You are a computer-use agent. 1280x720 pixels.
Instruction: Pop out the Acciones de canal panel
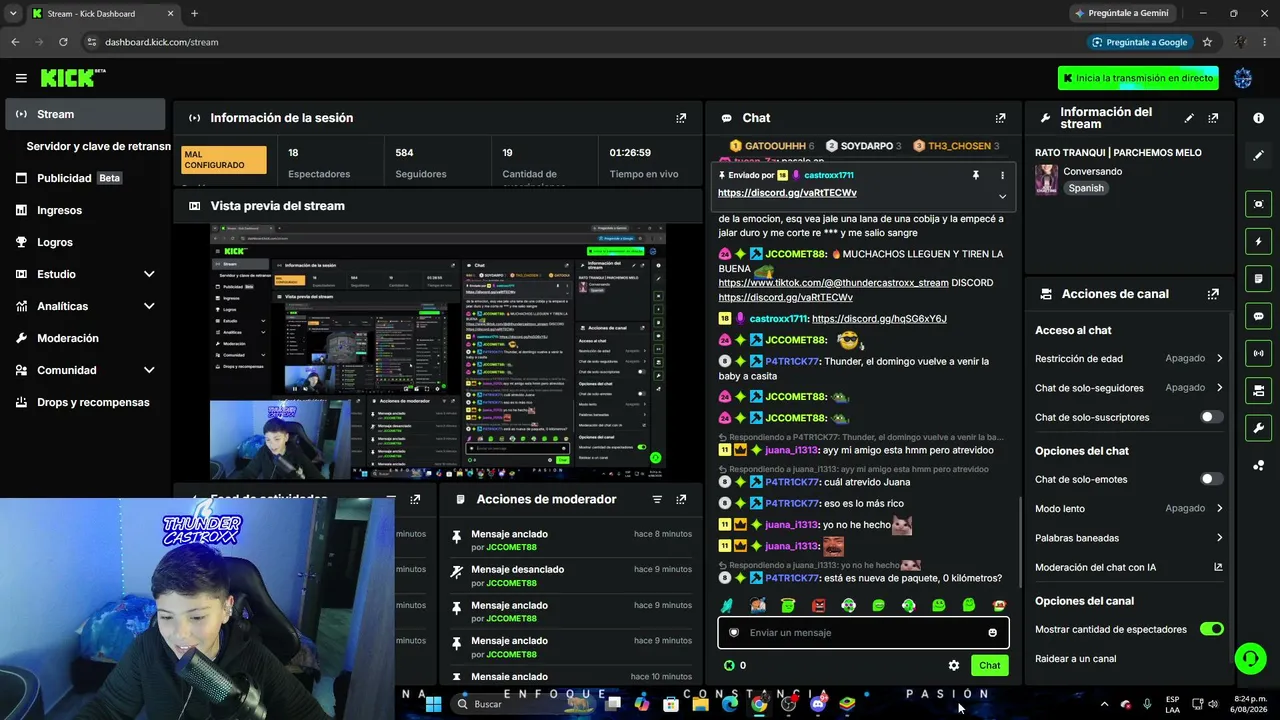pyautogui.click(x=1213, y=294)
